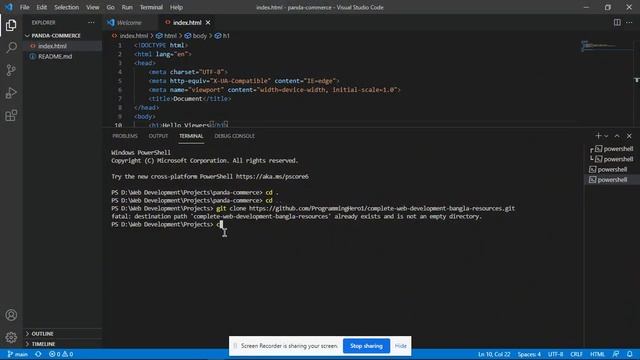640x360 pixels.
Task: Open the File menu
Action: [x=24, y=7]
